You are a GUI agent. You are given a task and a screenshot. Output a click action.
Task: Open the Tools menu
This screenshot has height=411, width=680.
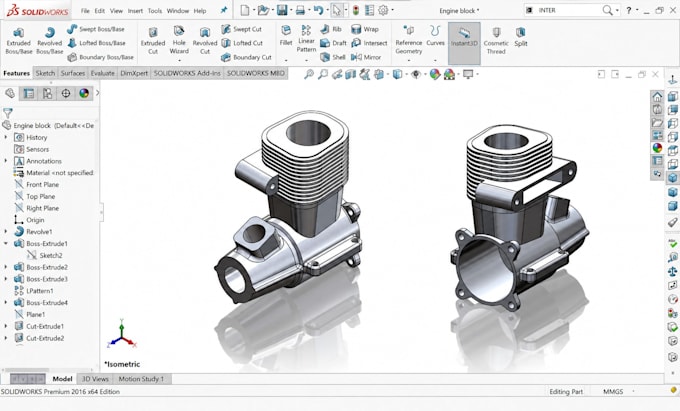tap(154, 11)
